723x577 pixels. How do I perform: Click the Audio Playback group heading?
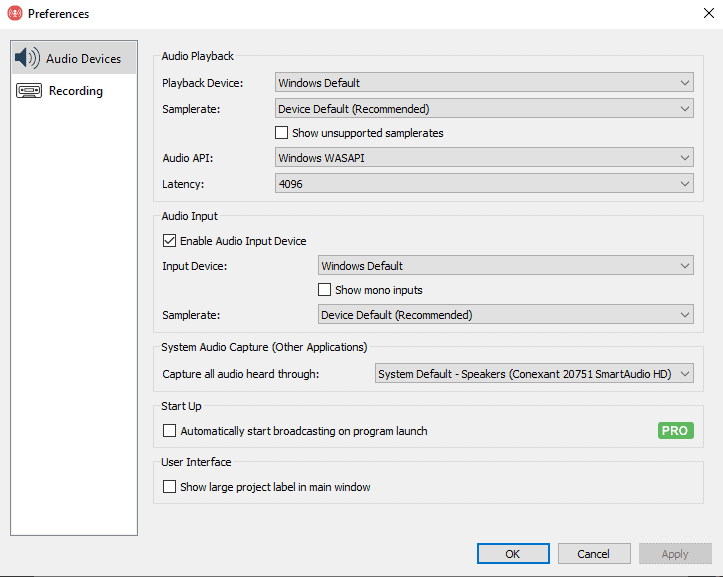point(197,56)
